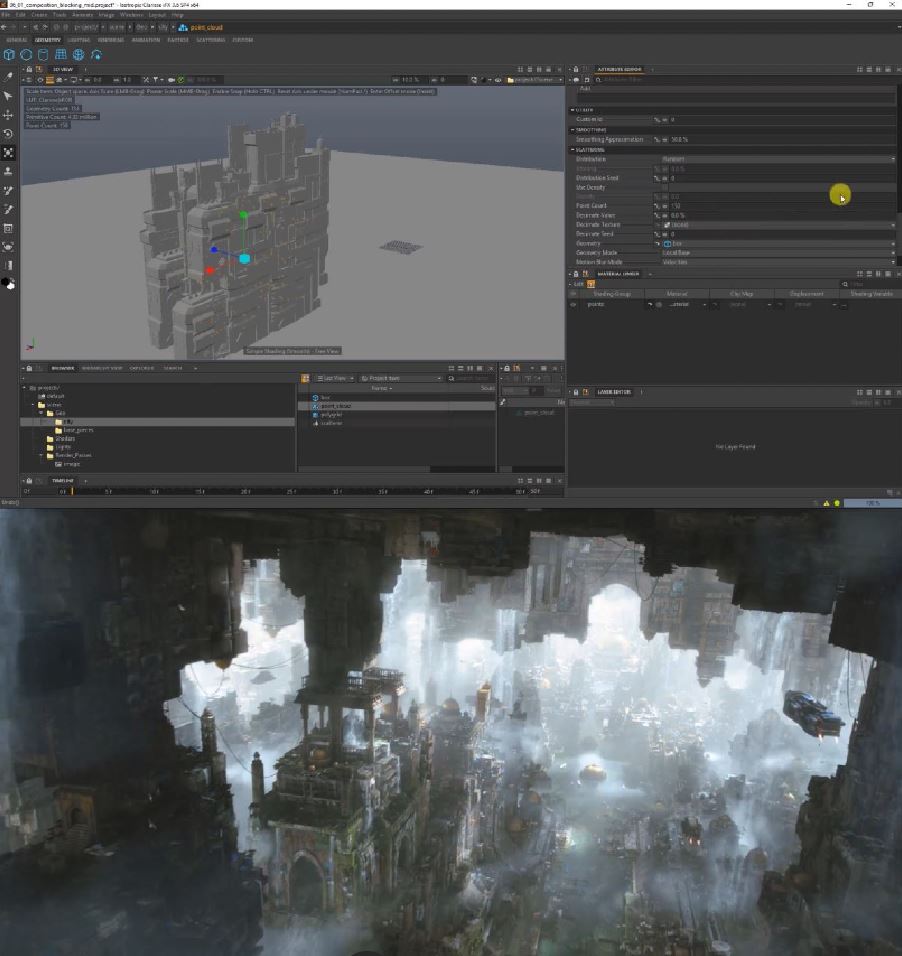Viewport: 902px width, 956px height.
Task: Click the black and white color swatch in the left toolbar
Action: click(x=8, y=284)
